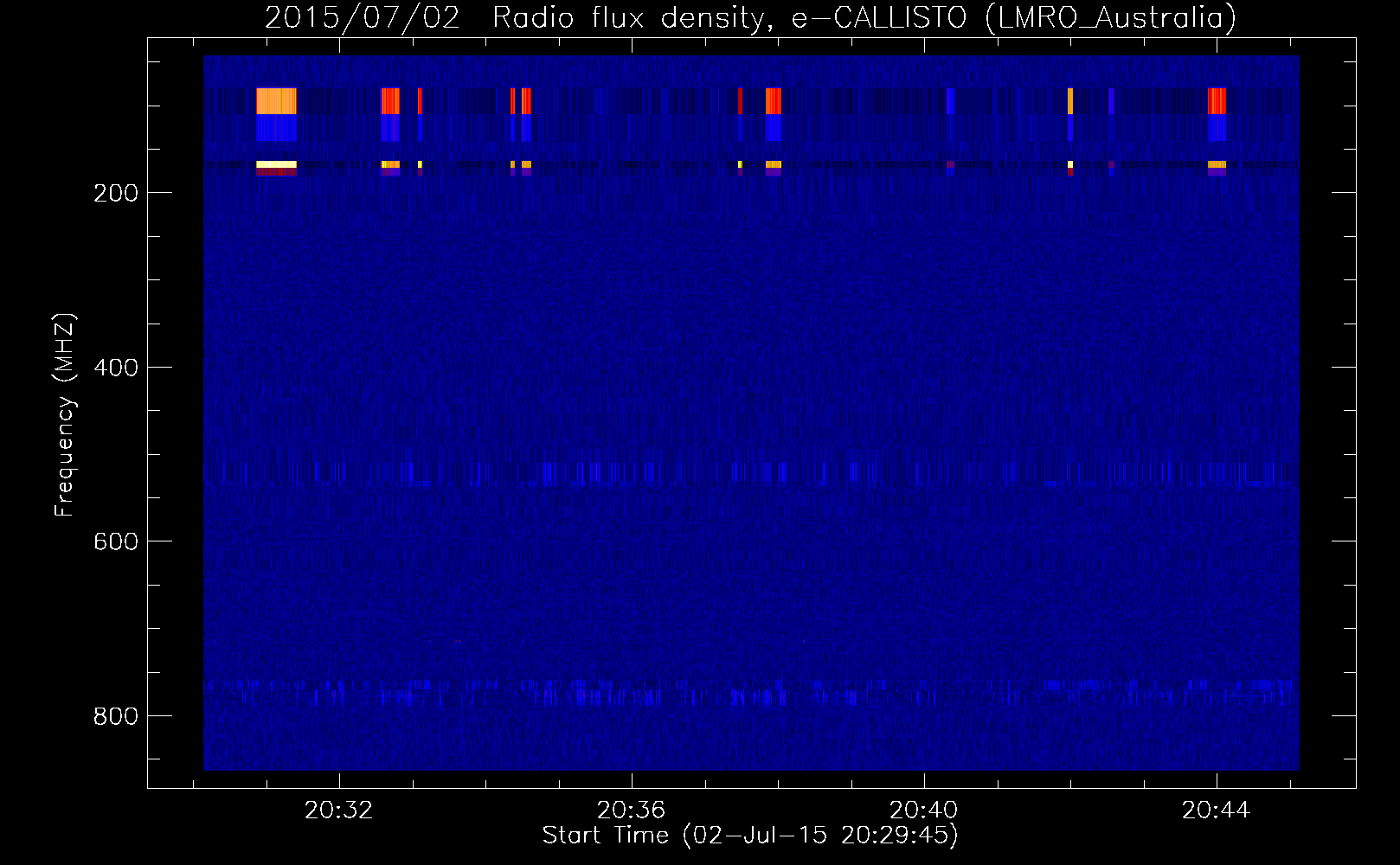The height and width of the screenshot is (865, 1400).
Task: Click the 20:40 time tick label
Action: (924, 810)
